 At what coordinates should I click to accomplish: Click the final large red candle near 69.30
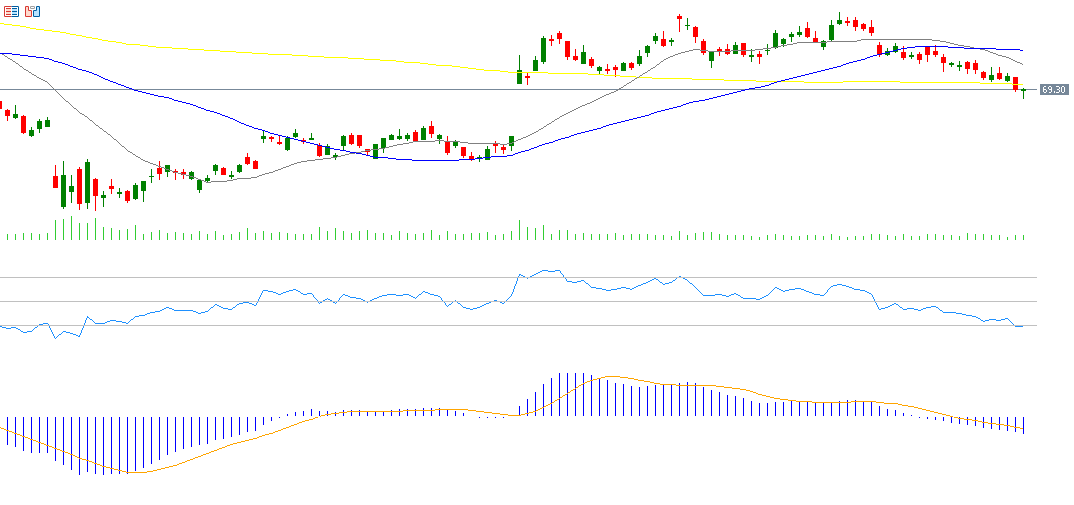click(1016, 83)
